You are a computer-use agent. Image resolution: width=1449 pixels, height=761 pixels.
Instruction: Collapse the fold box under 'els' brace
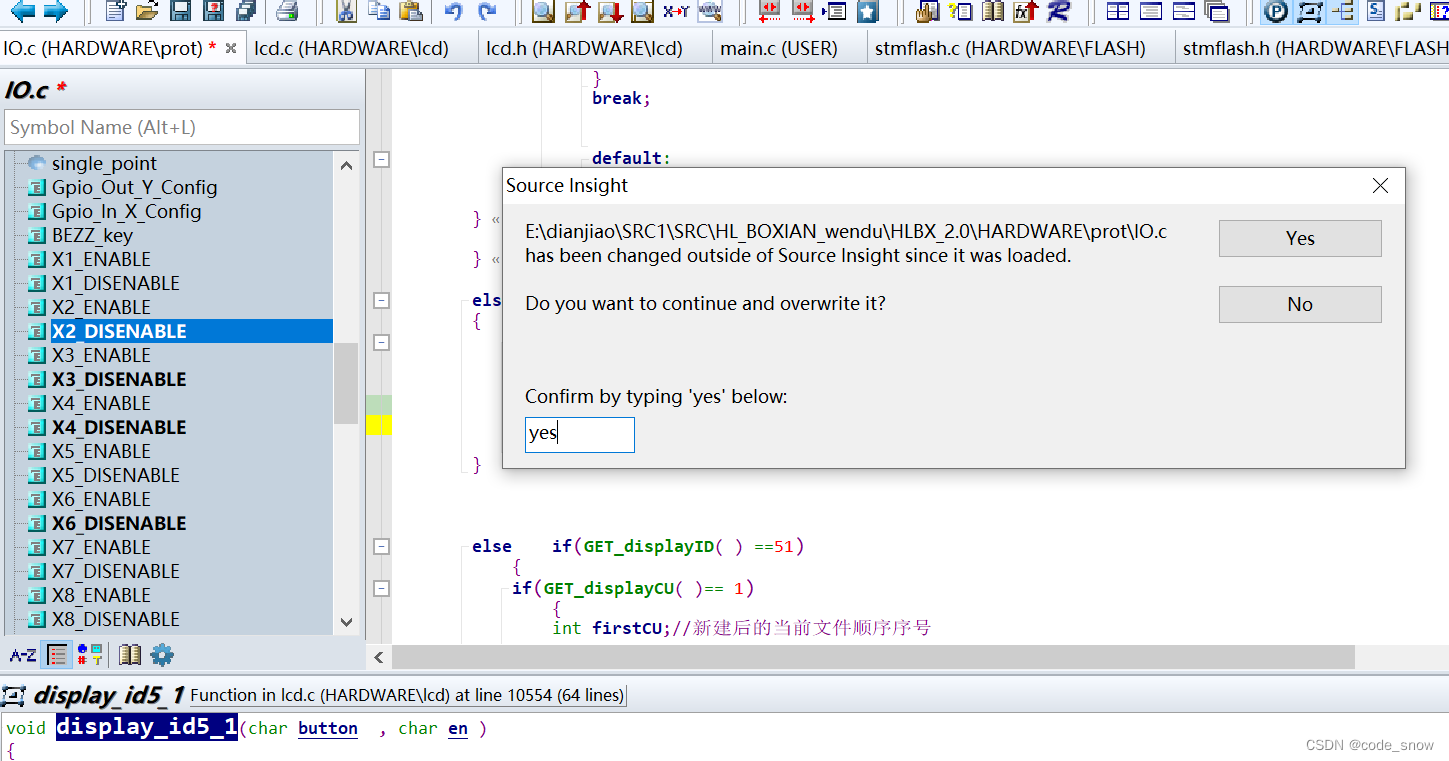click(381, 342)
